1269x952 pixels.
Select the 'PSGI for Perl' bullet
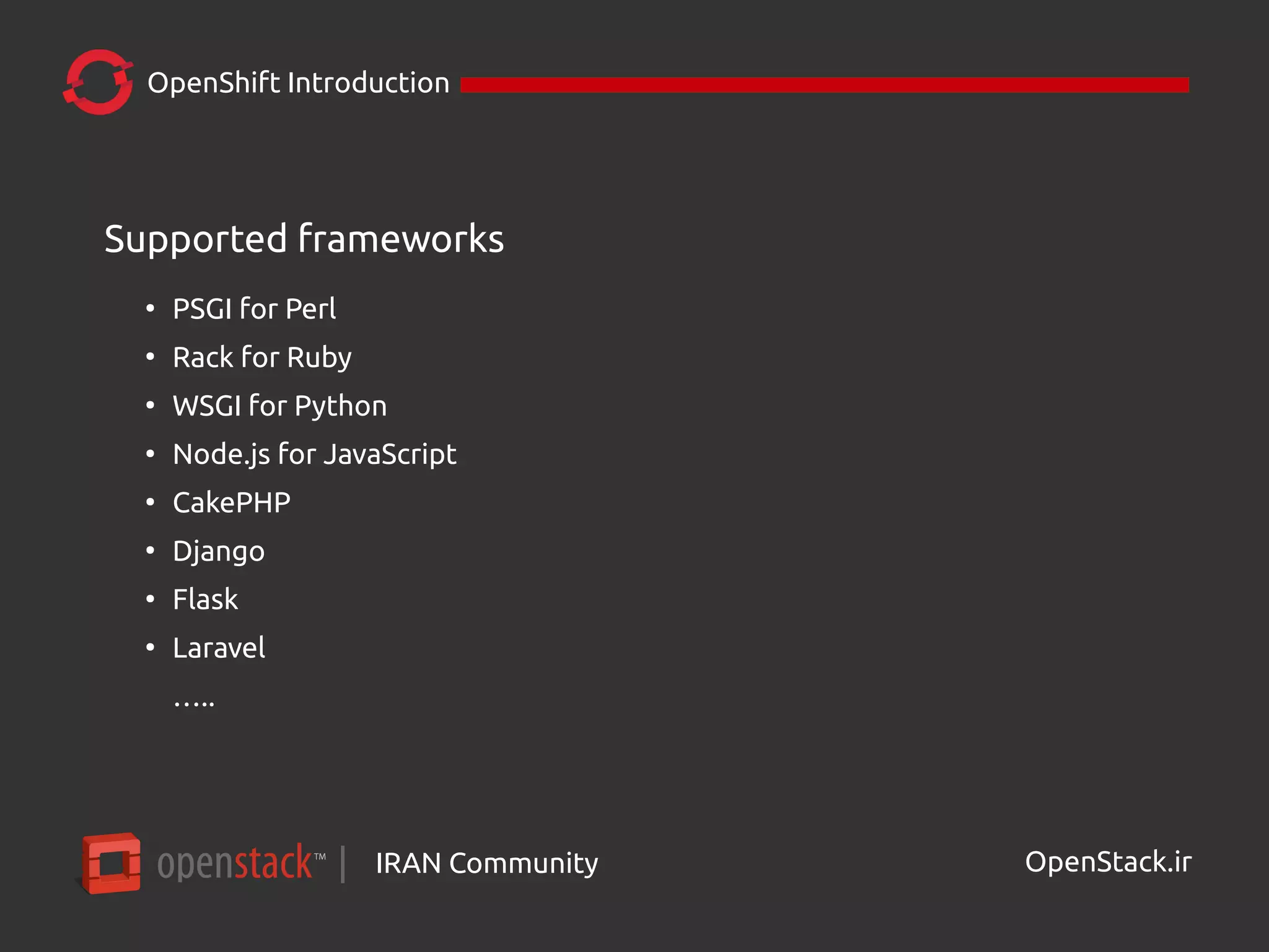click(254, 308)
